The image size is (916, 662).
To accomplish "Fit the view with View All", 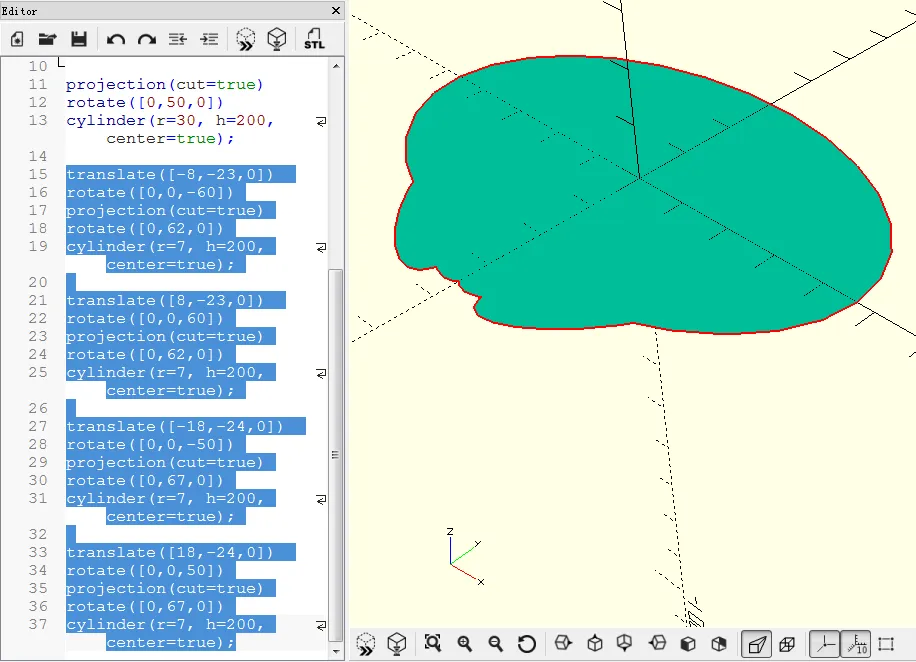I will coord(433,643).
